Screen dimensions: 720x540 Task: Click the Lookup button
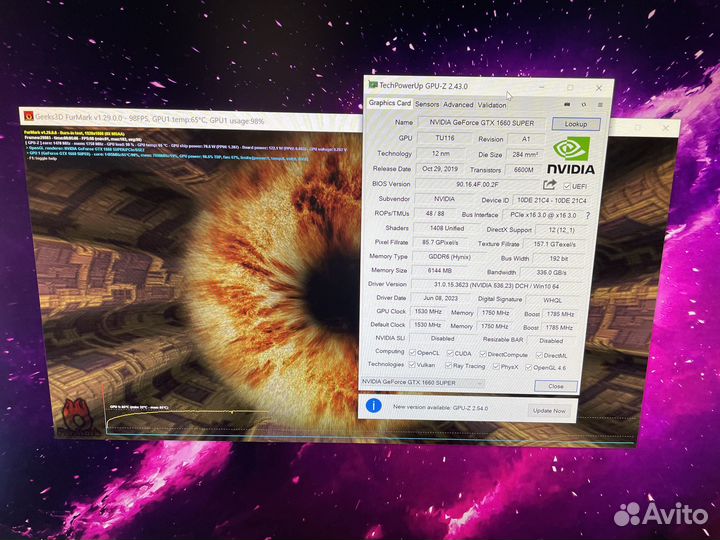coord(576,124)
